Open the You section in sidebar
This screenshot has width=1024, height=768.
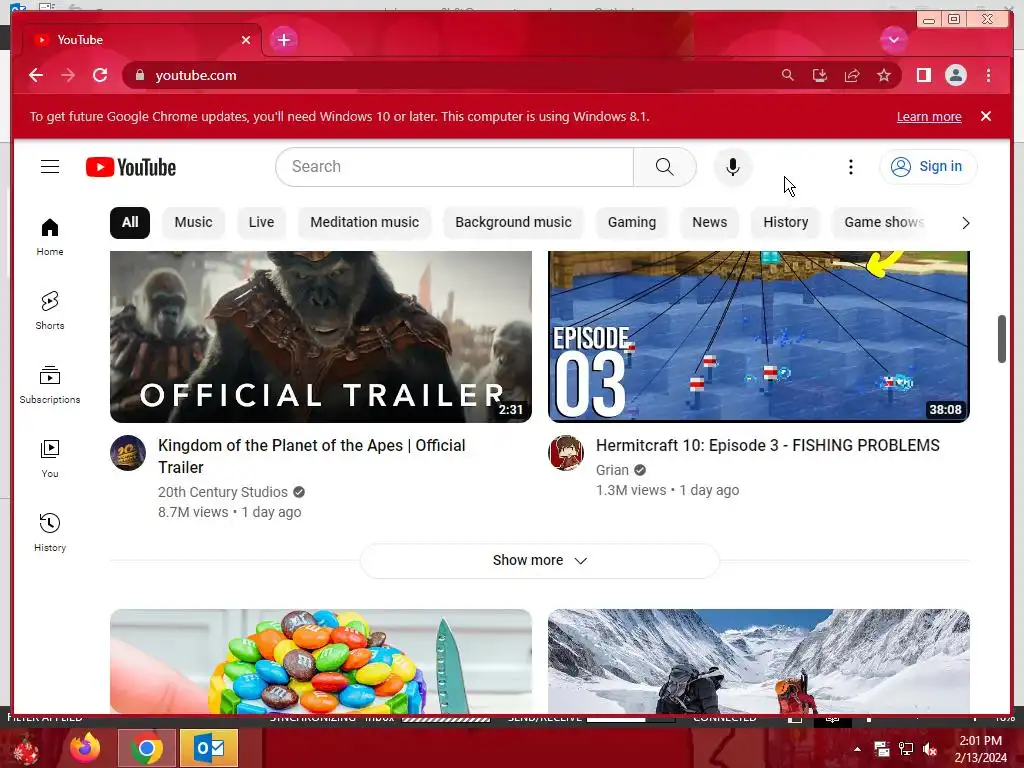[50, 458]
